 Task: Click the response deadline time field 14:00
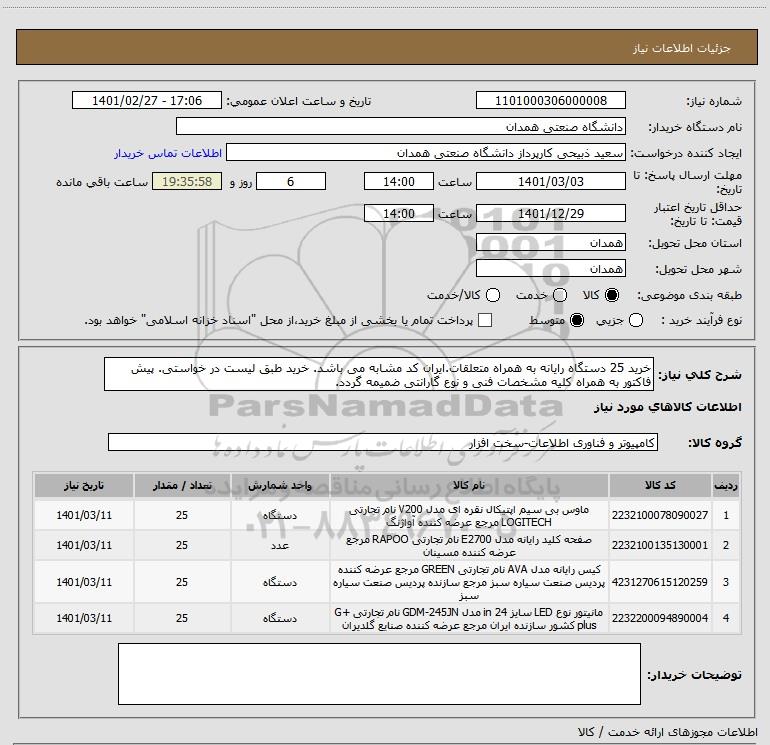point(399,181)
